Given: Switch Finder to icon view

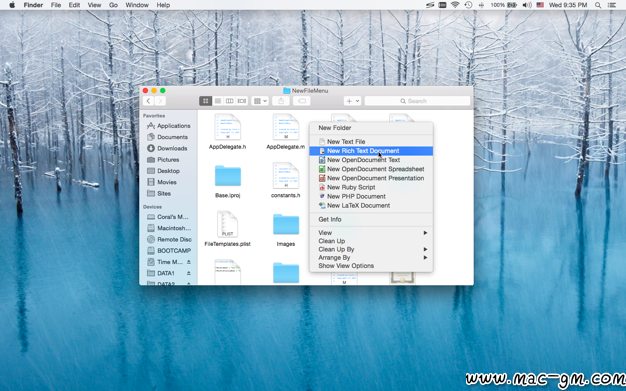Looking at the screenshot, I should [x=206, y=101].
